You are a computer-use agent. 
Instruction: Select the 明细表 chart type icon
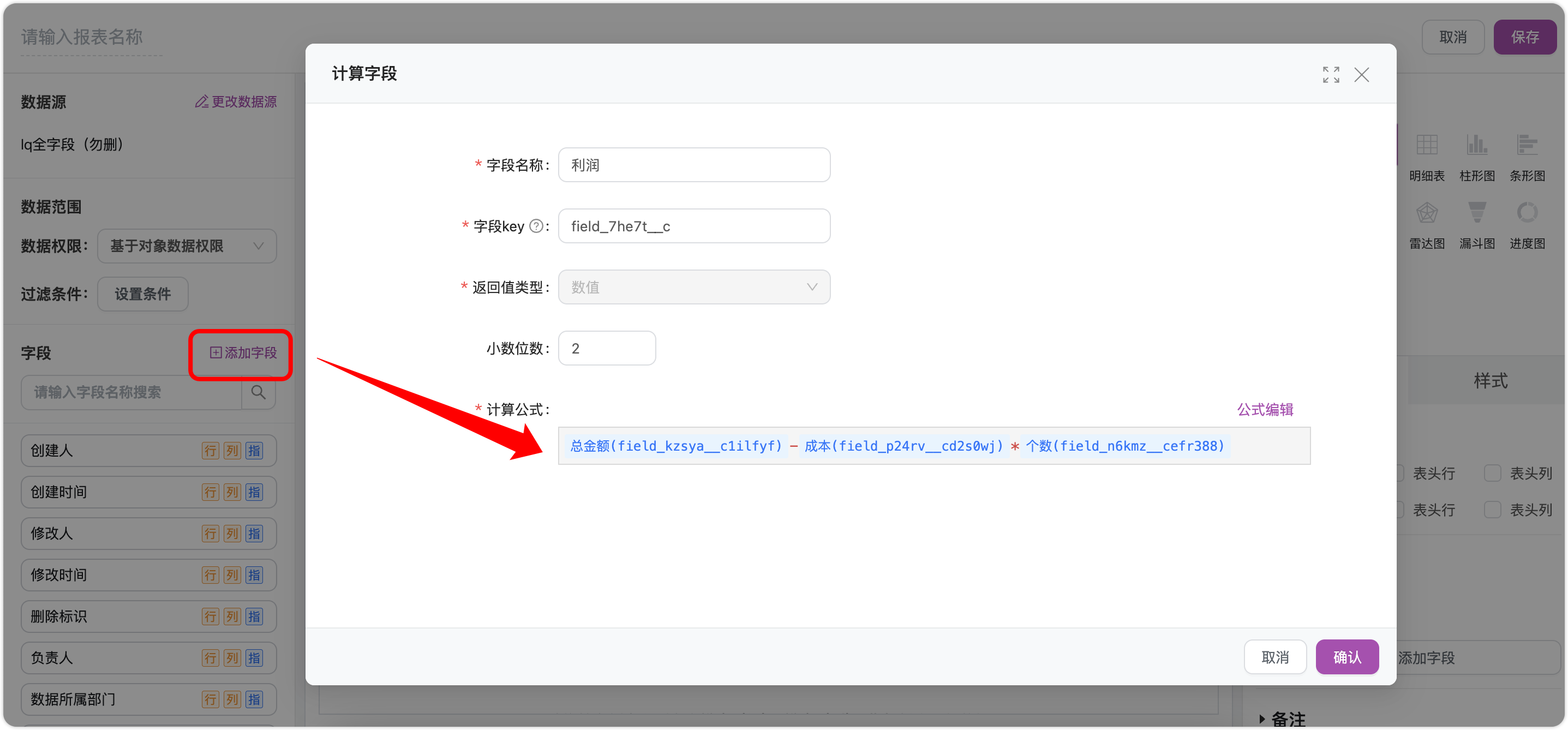click(x=1426, y=146)
